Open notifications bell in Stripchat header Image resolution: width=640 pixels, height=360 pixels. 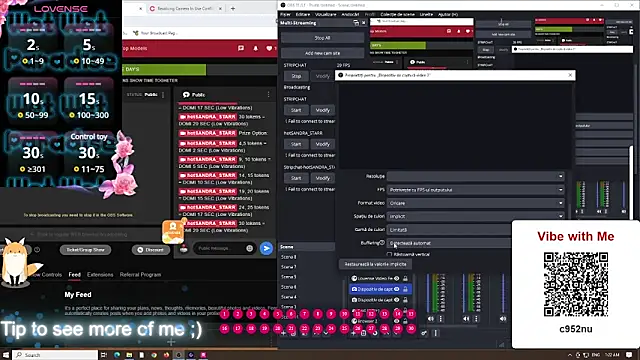point(256,49)
